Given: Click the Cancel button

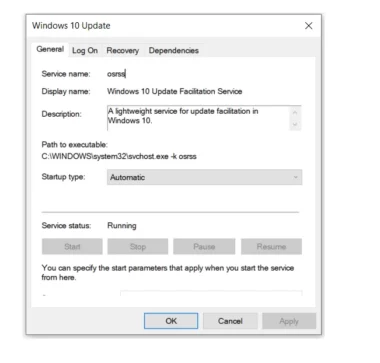Looking at the screenshot, I should click(x=230, y=321).
